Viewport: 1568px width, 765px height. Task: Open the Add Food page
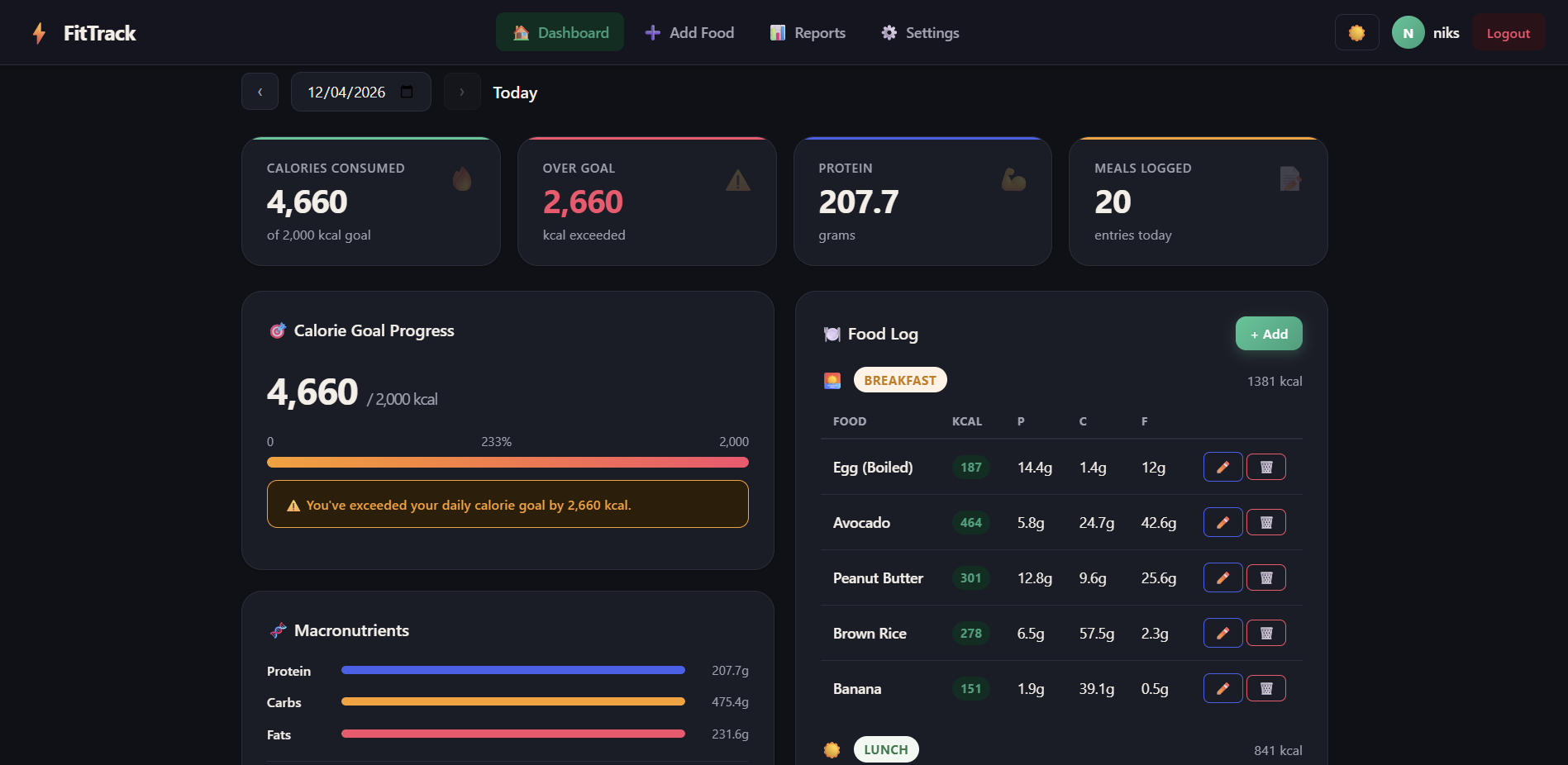(689, 33)
